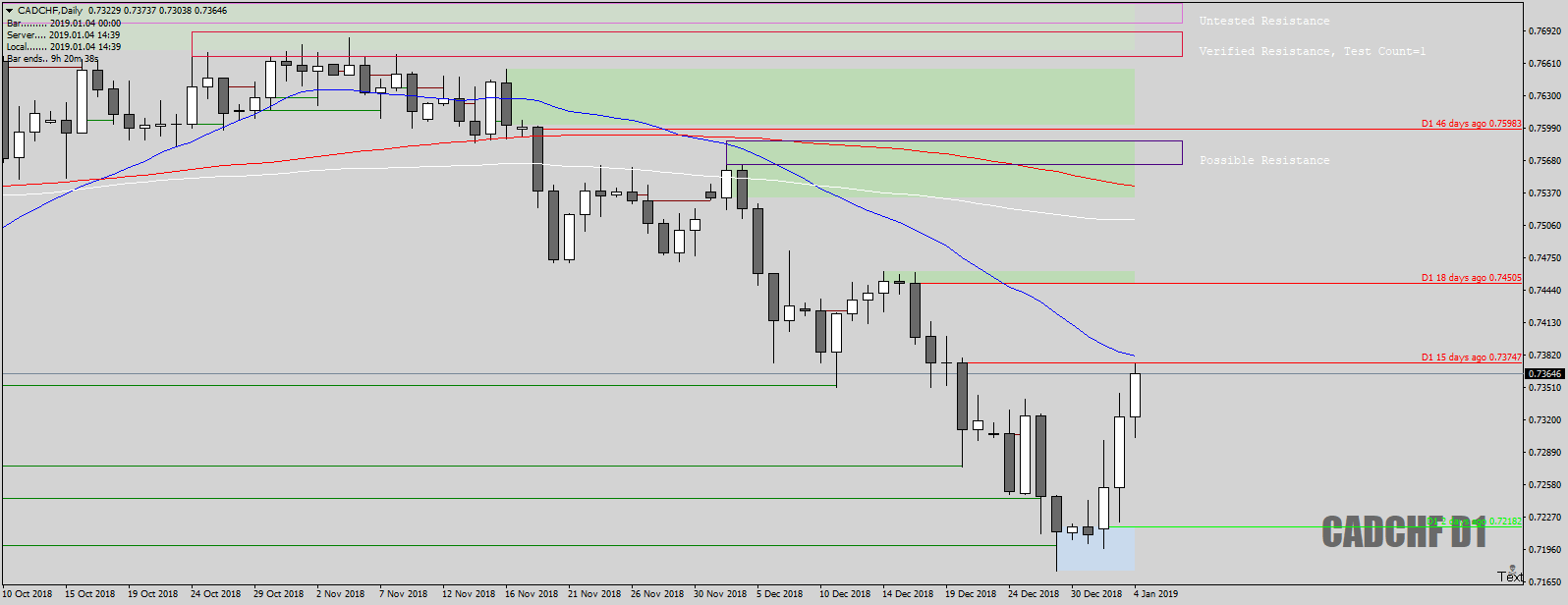The width and height of the screenshot is (1568, 605).
Task: Click '26 Nov 2018' on the time axis
Action: coord(656,594)
